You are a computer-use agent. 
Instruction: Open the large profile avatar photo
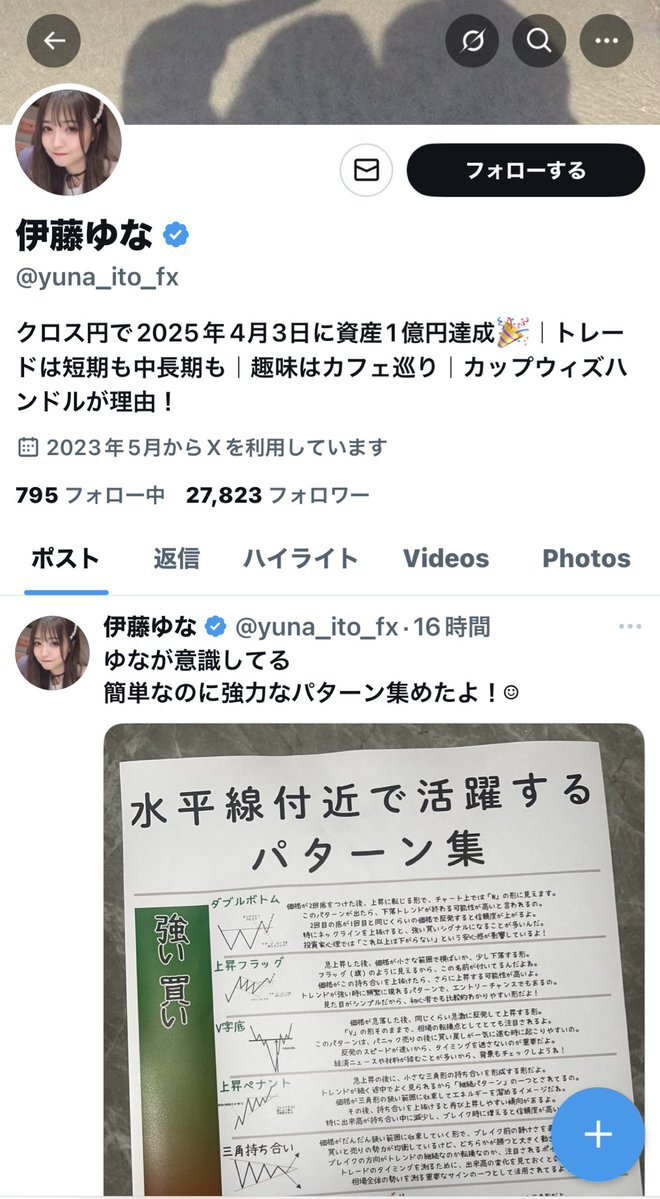(x=68, y=142)
